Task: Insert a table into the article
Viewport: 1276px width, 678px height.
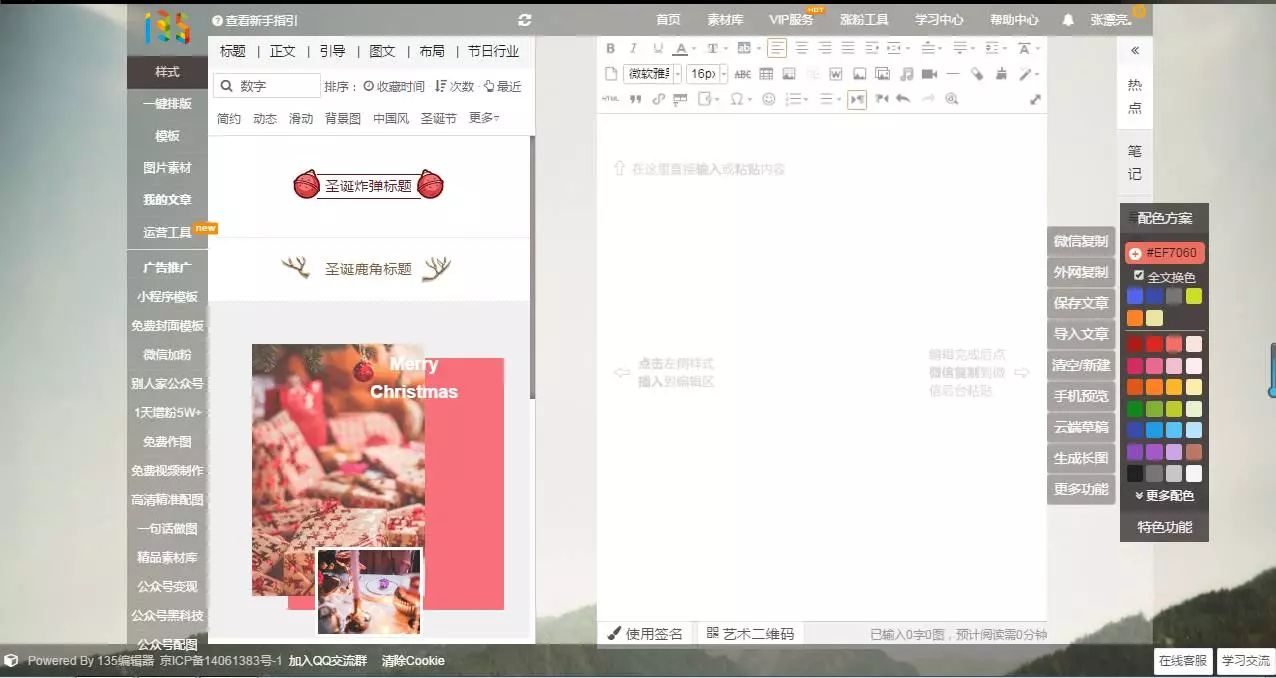Action: (766, 73)
